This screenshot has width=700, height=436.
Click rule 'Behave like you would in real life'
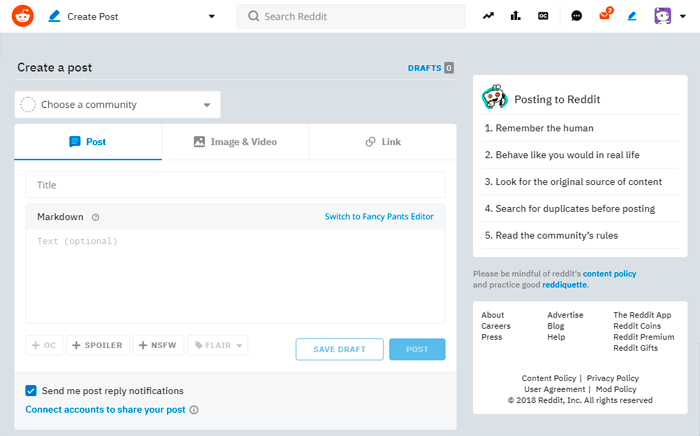point(567,155)
